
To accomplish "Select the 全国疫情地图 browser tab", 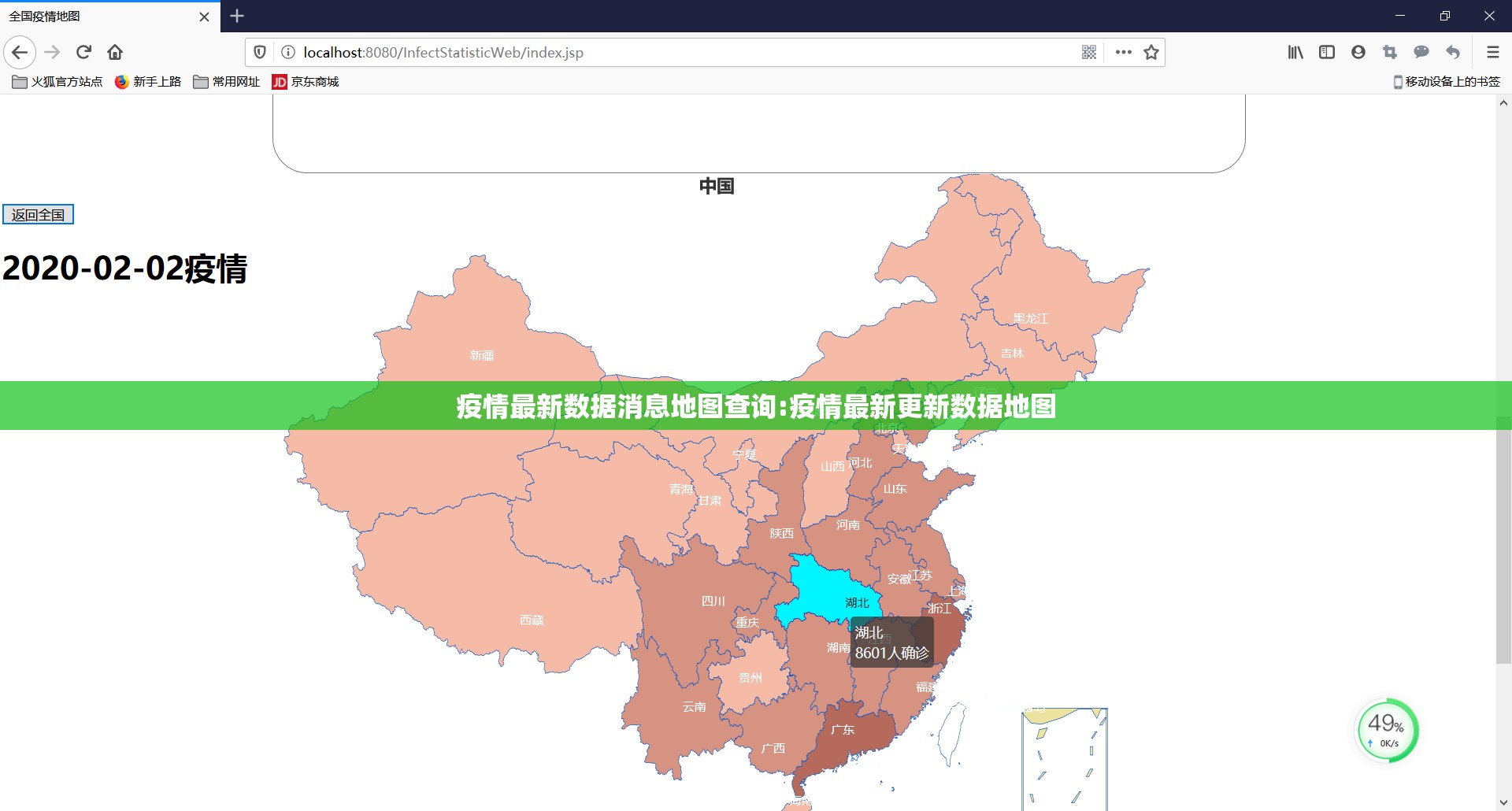I will [102, 17].
